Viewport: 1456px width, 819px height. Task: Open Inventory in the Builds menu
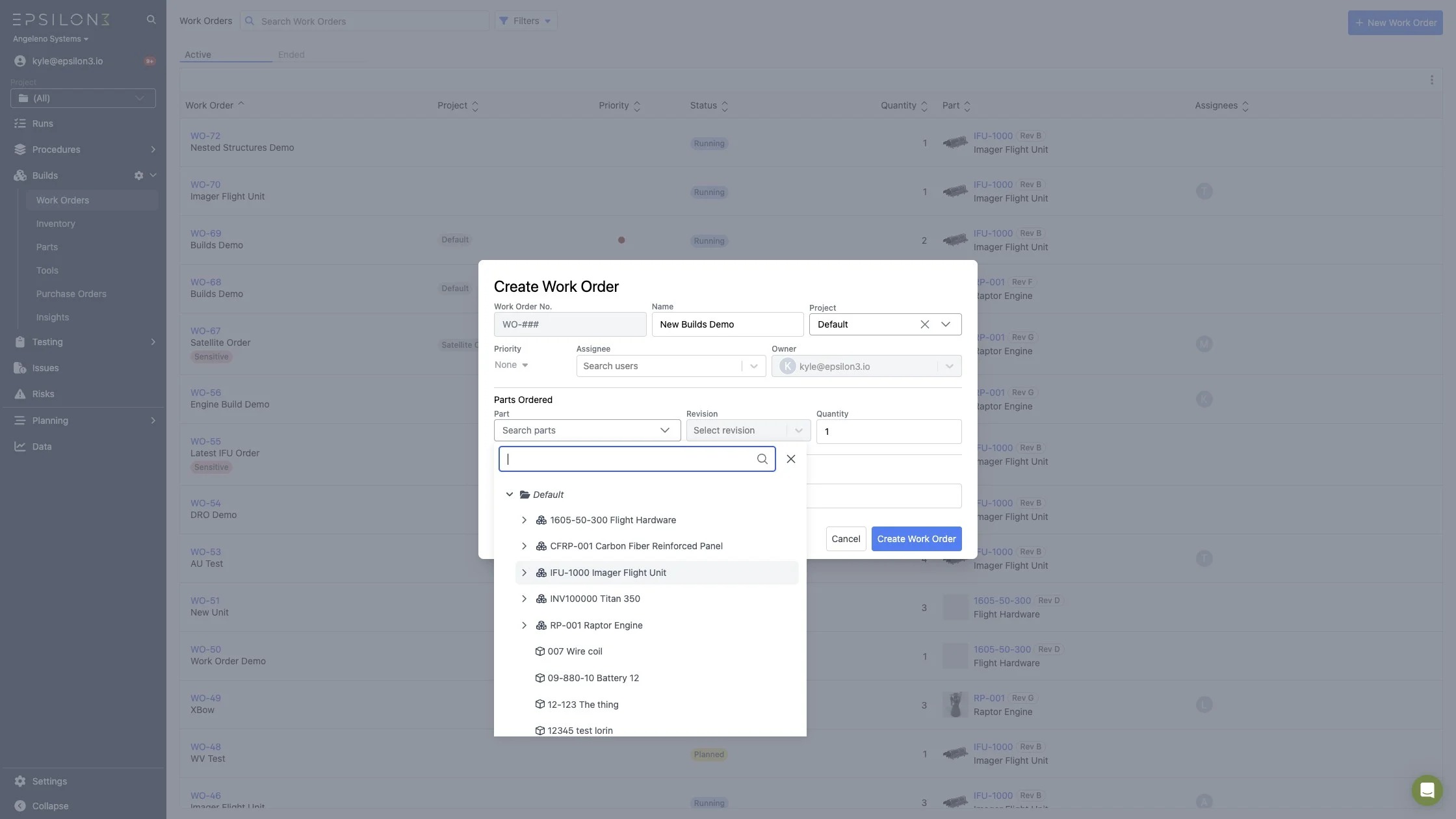pos(55,224)
